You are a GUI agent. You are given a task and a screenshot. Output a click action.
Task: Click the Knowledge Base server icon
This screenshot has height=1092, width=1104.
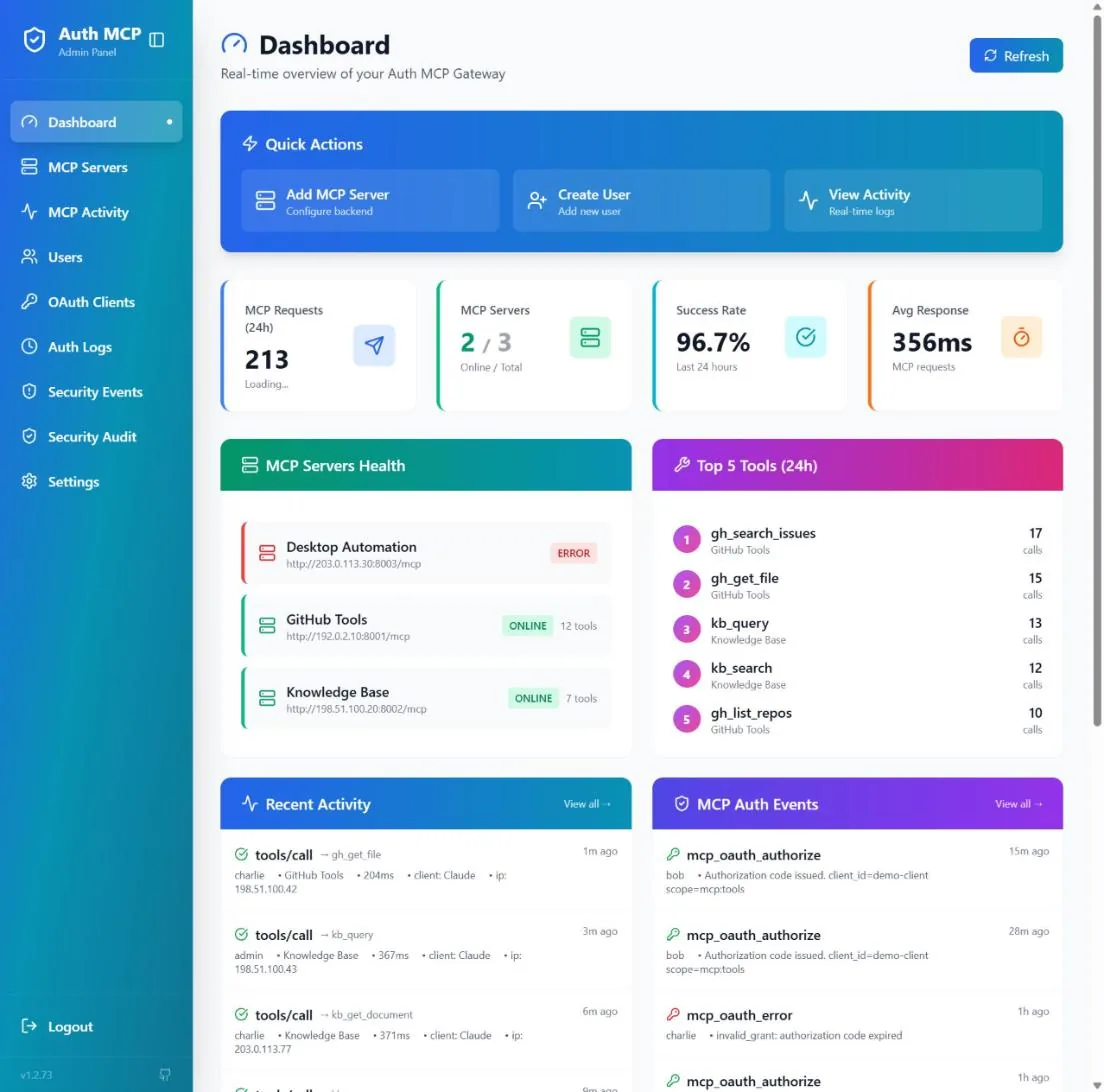[267, 698]
